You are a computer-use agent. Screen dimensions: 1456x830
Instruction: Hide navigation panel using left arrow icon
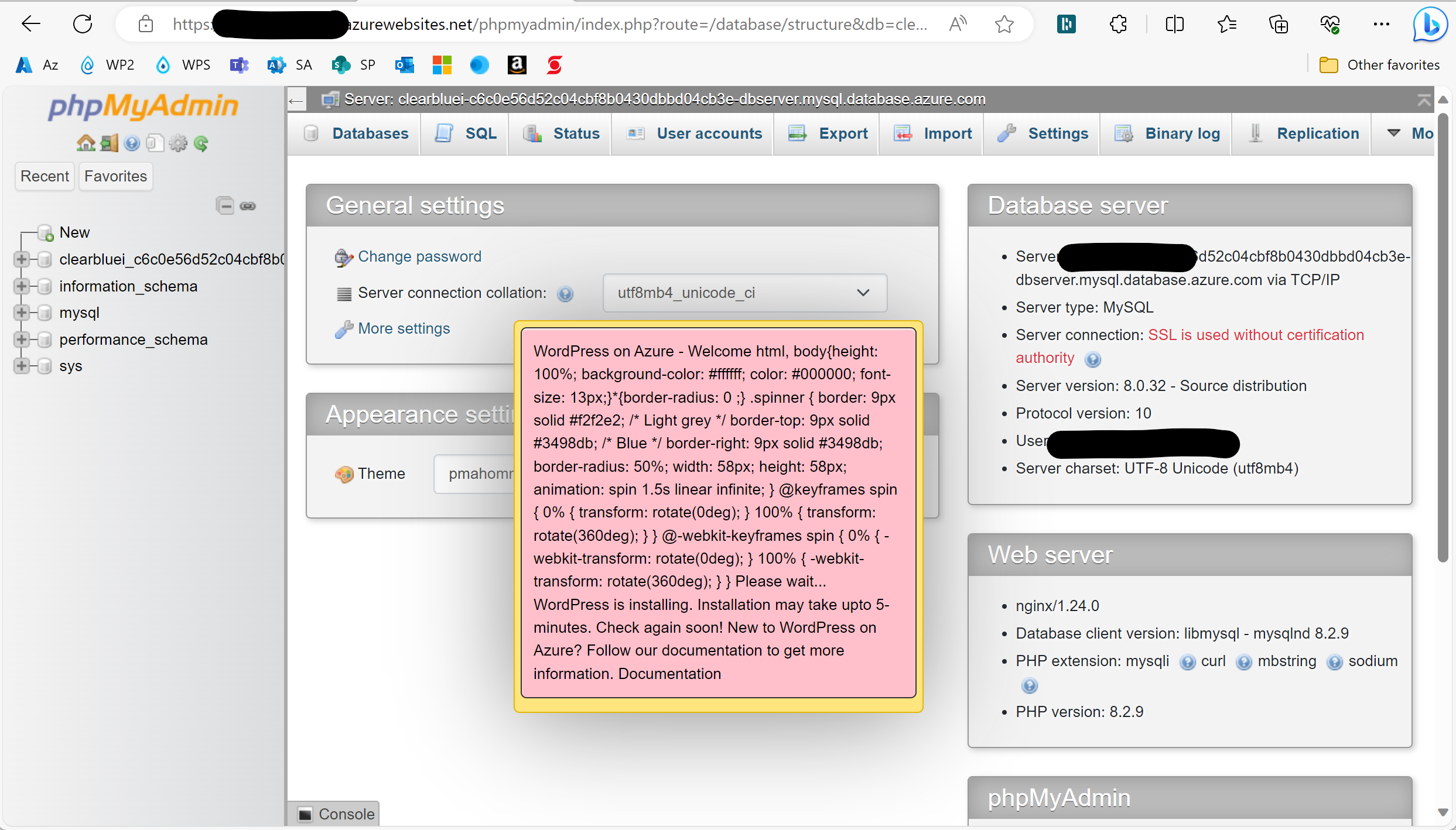296,101
